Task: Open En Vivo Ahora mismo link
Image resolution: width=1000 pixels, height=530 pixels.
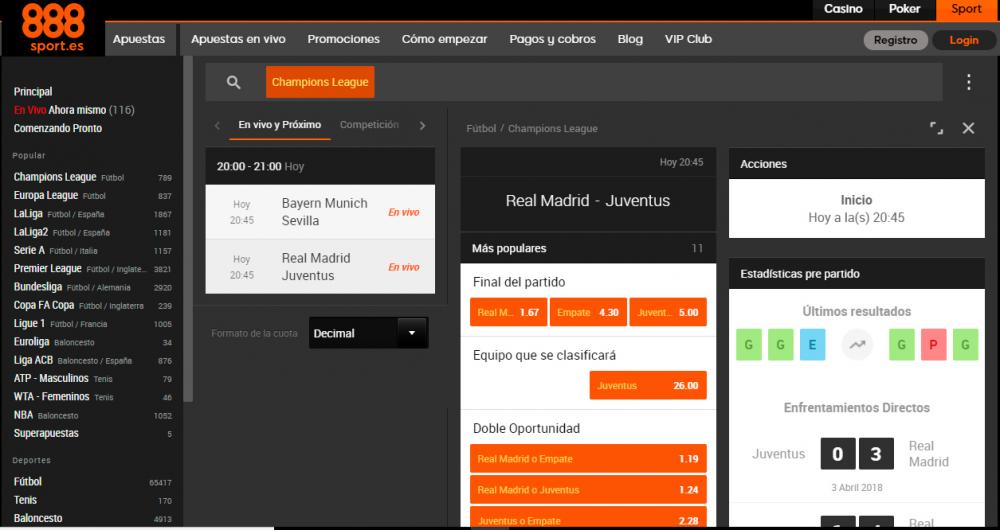Action: [x=74, y=110]
